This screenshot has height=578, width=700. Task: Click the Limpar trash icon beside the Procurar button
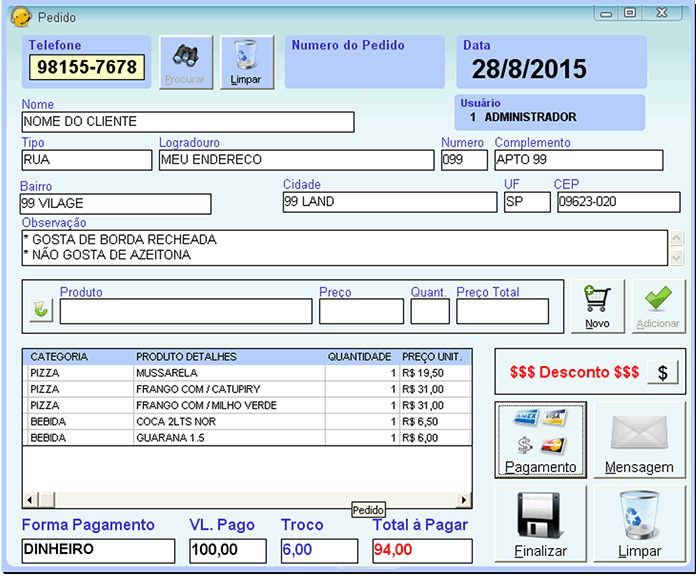246,62
